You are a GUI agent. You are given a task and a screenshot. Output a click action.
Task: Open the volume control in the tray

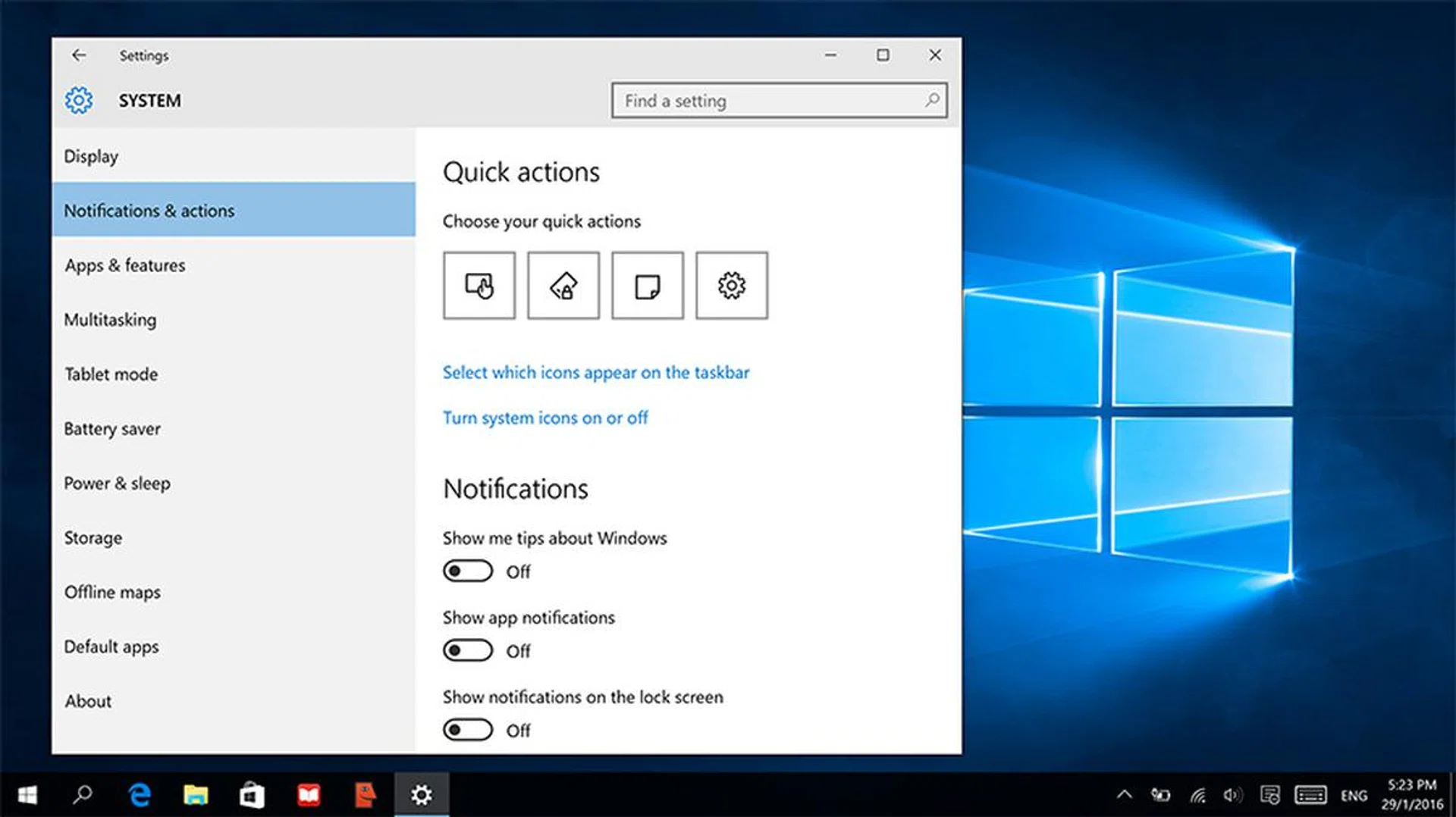[1232, 794]
